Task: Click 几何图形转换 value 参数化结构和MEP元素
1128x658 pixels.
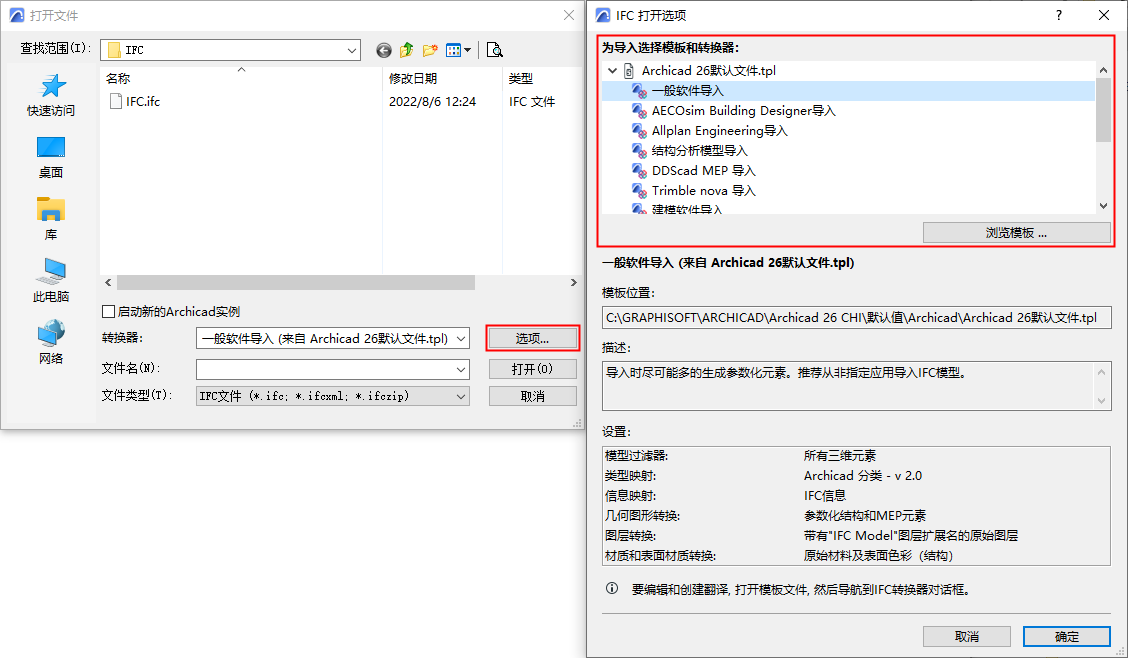Action: [x=865, y=516]
